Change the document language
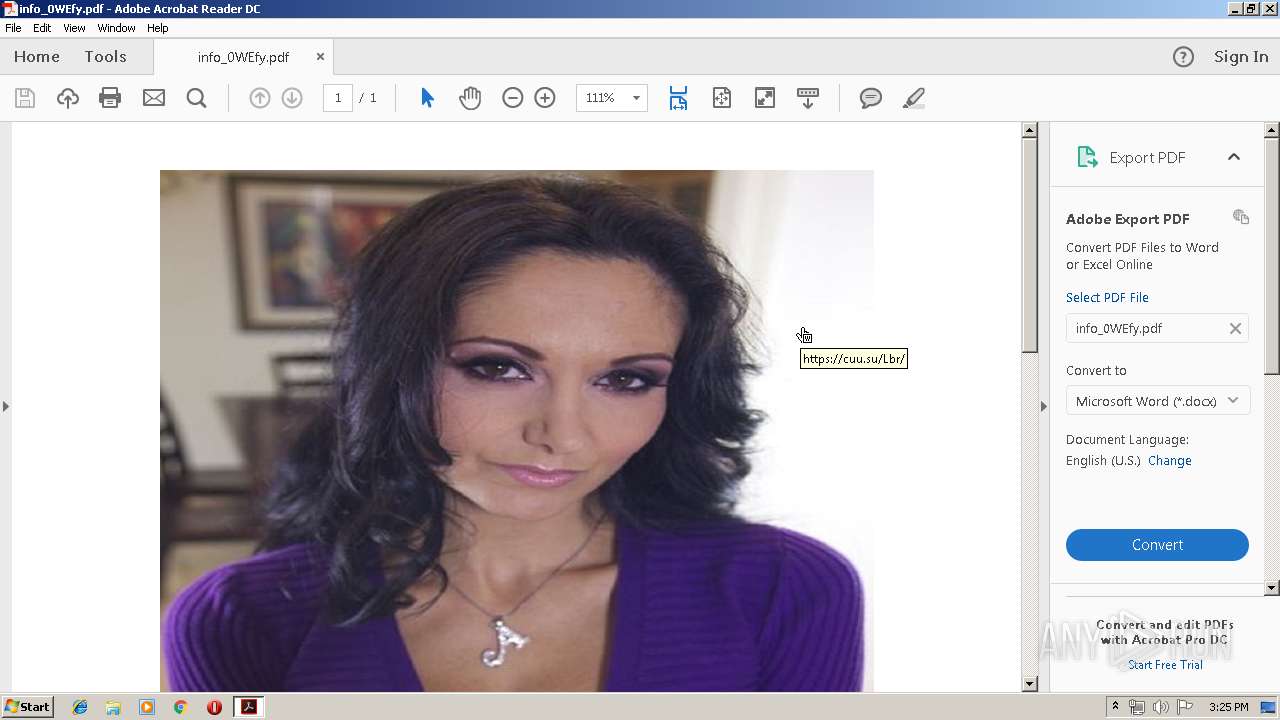 [1169, 461]
